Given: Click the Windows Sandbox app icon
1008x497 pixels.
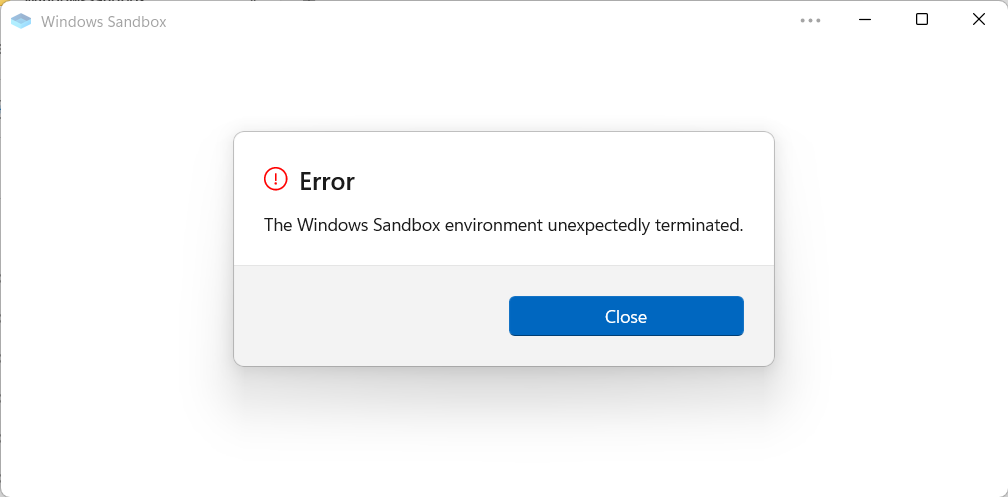Looking at the screenshot, I should coord(21,21).
